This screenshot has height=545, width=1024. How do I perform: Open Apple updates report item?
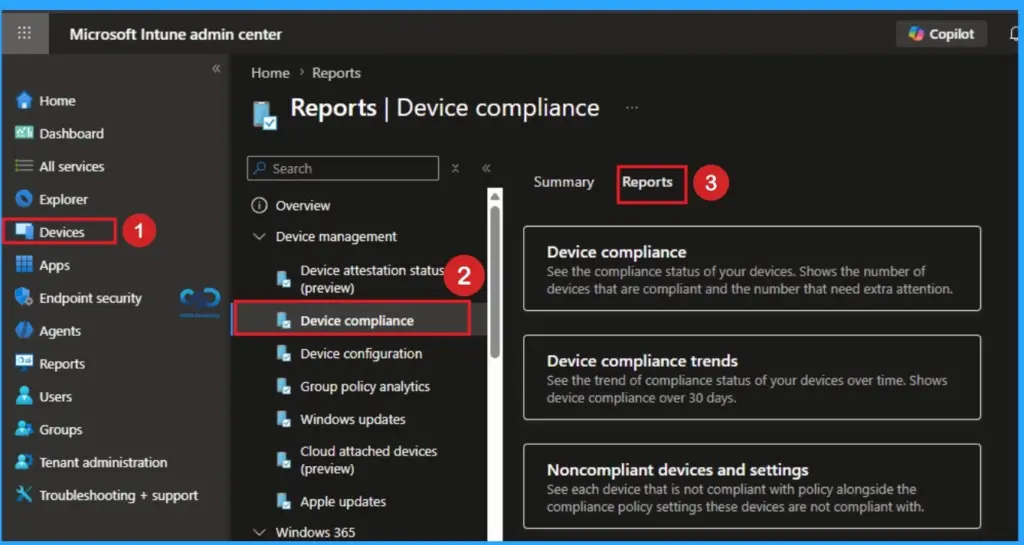click(x=343, y=502)
